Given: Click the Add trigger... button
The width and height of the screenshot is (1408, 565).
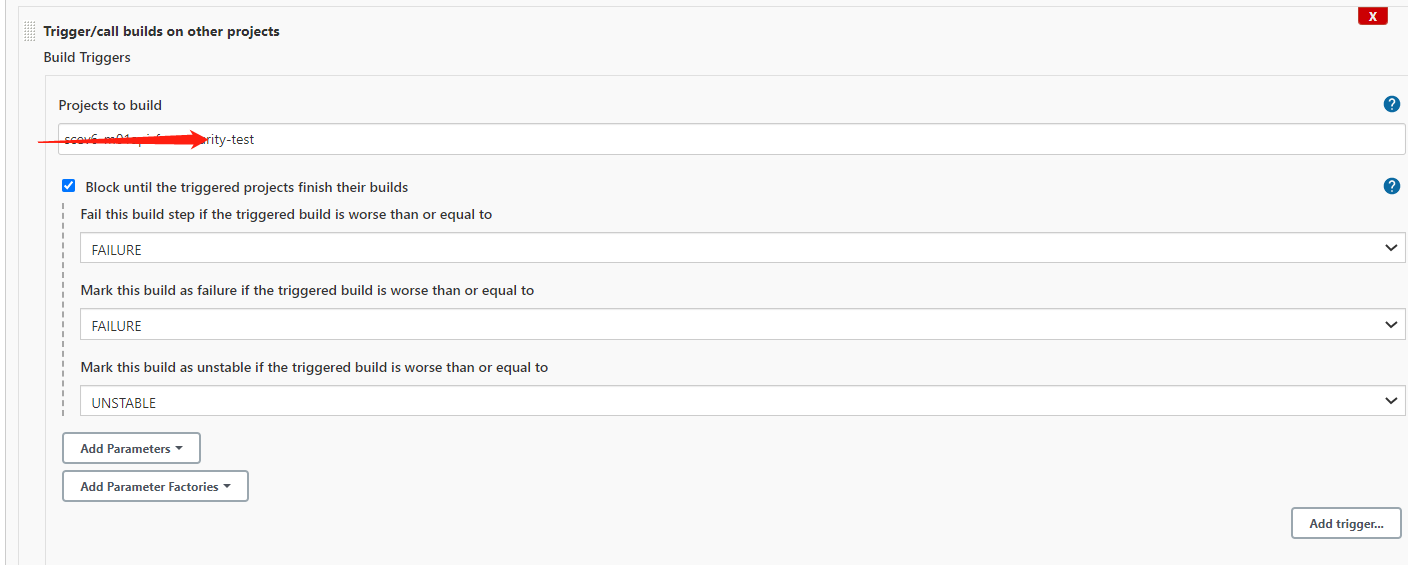Looking at the screenshot, I should 1346,524.
